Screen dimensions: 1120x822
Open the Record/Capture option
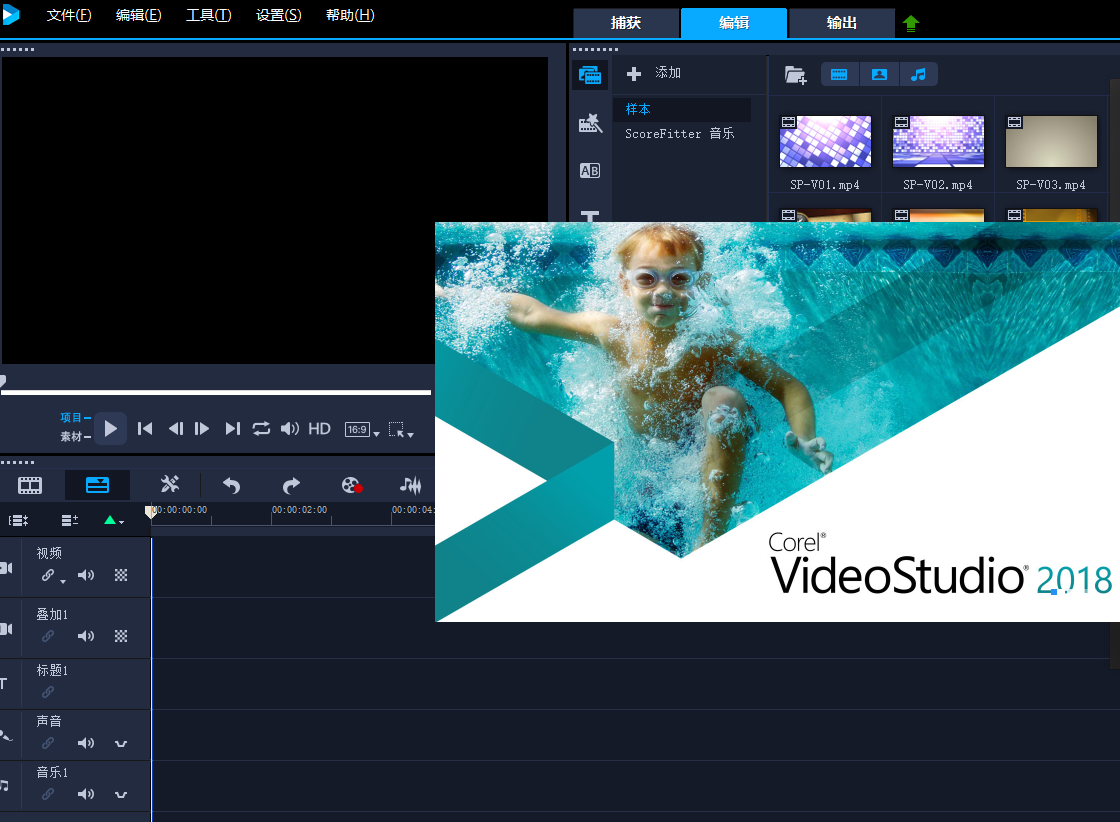(351, 486)
